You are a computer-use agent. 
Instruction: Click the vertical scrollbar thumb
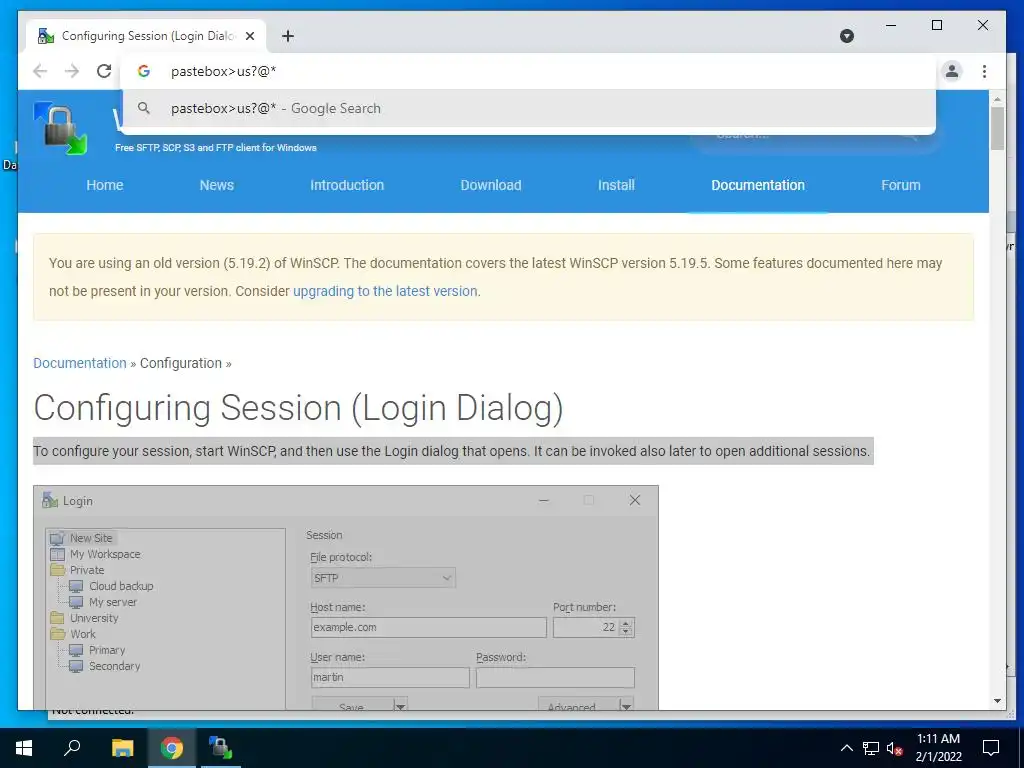click(x=997, y=129)
